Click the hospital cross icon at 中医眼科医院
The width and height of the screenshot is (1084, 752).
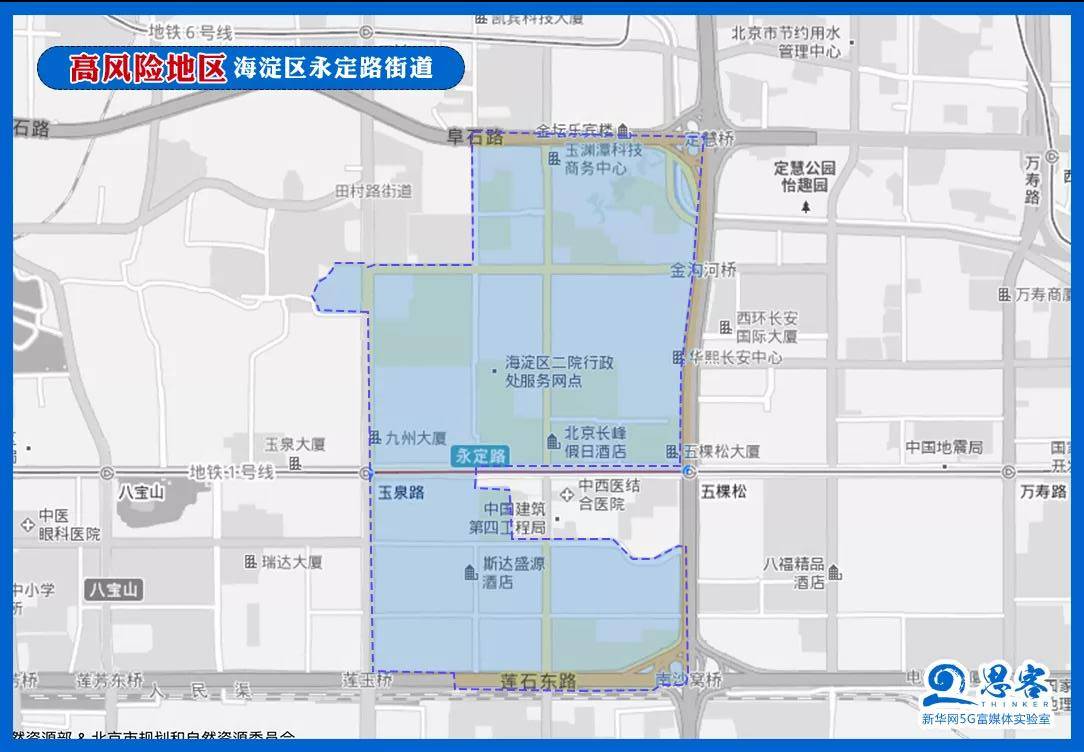coord(27,525)
